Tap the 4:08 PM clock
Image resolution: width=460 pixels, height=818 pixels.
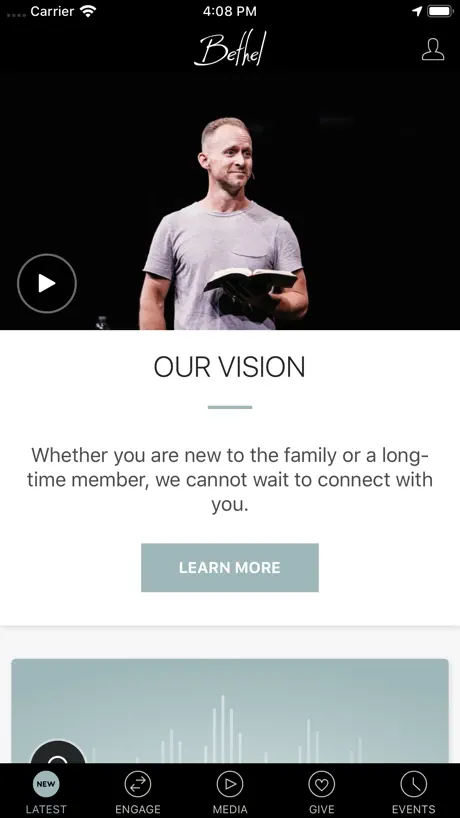pyautogui.click(x=229, y=11)
